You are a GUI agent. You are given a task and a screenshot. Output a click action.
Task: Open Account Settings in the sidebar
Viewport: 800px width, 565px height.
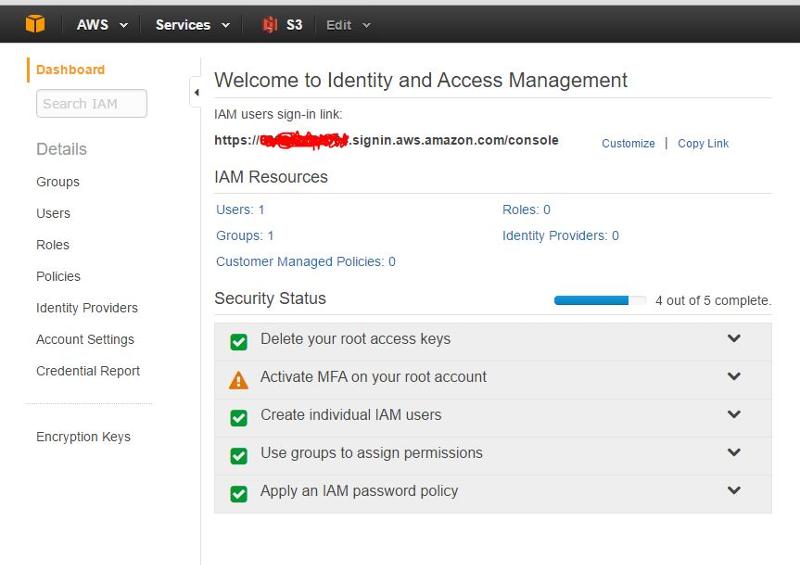85,339
